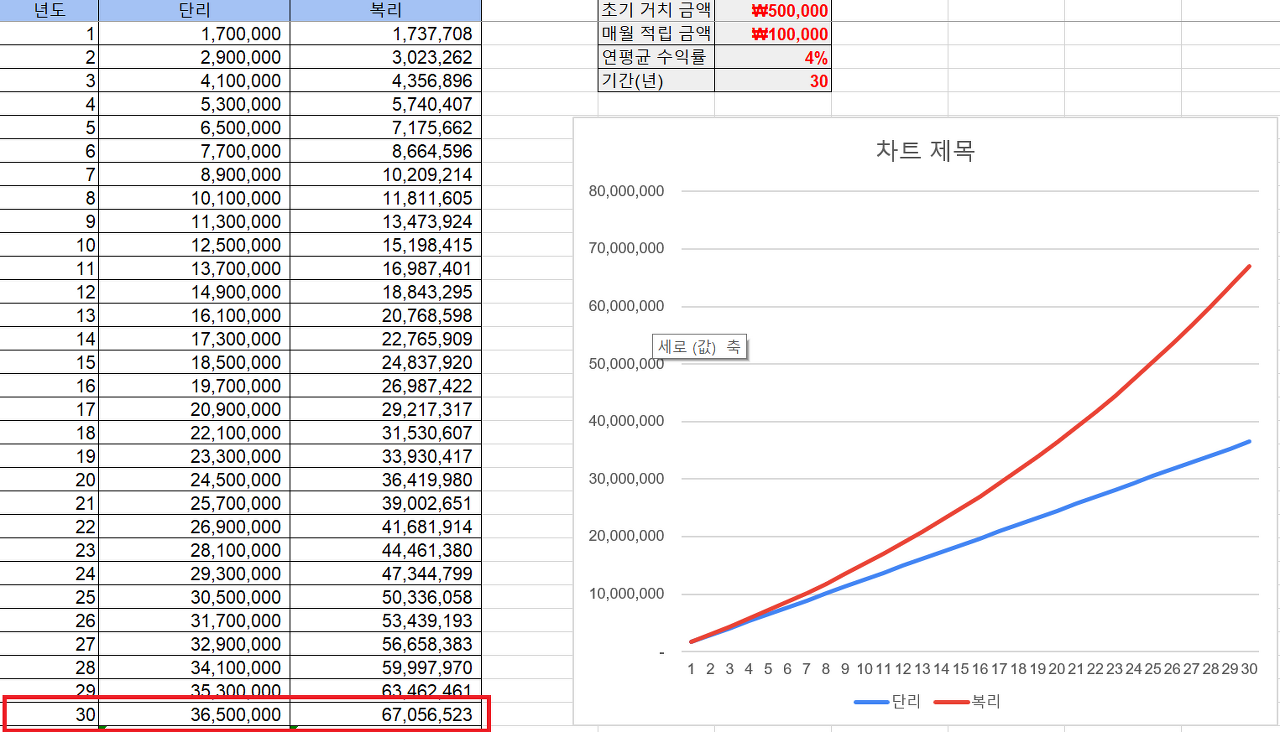
Task: Select cell showing 3,023,262
Action: [385, 57]
